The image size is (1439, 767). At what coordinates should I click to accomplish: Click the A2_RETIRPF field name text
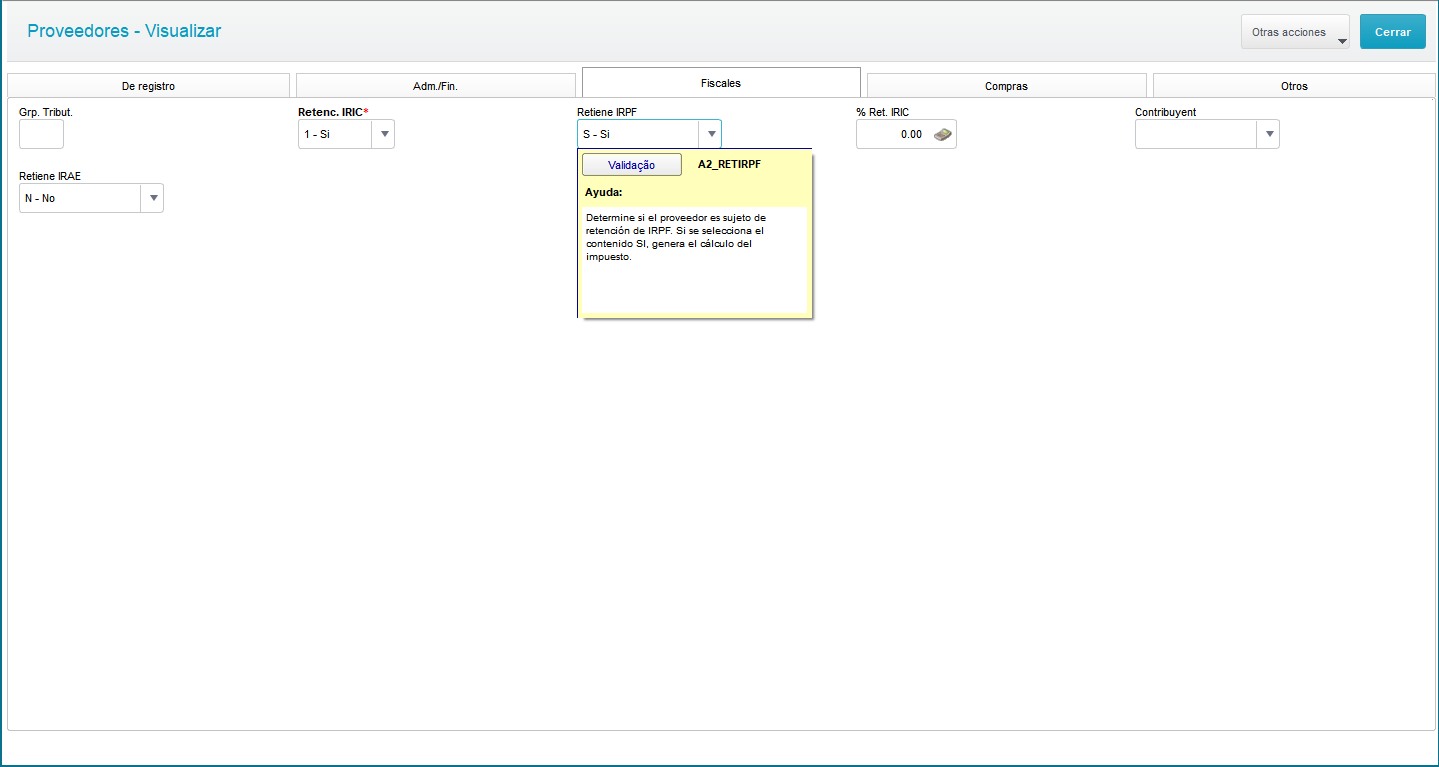(729, 164)
